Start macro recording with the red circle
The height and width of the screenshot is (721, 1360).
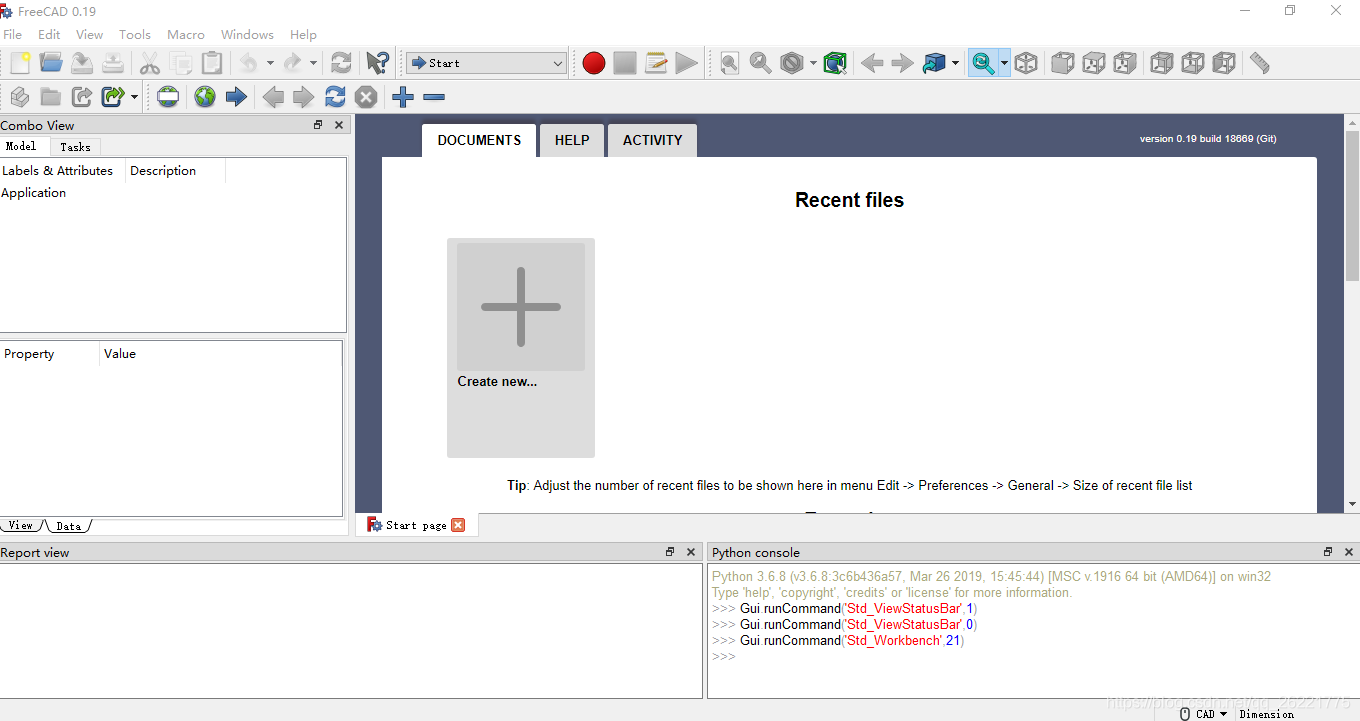(x=594, y=63)
